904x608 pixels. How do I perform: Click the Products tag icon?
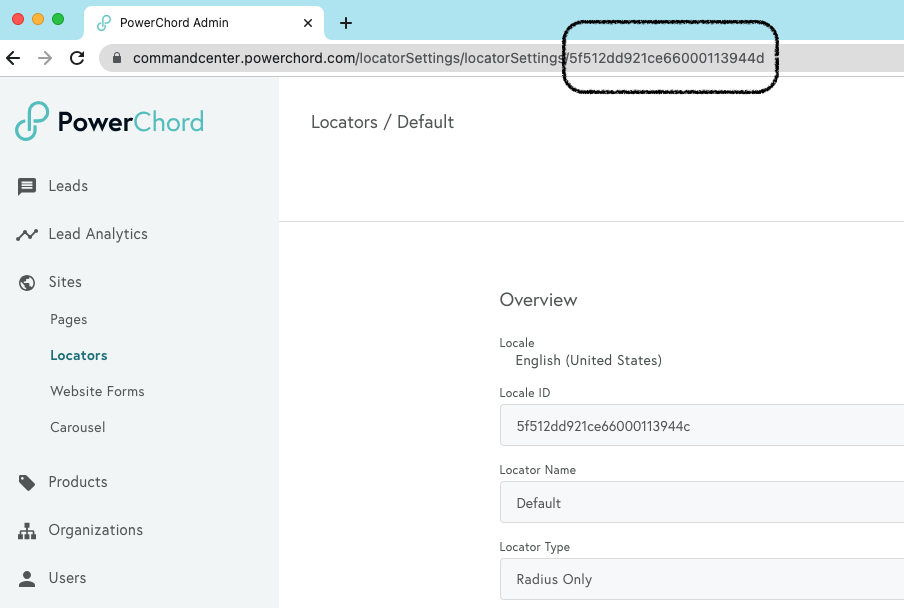(x=27, y=482)
